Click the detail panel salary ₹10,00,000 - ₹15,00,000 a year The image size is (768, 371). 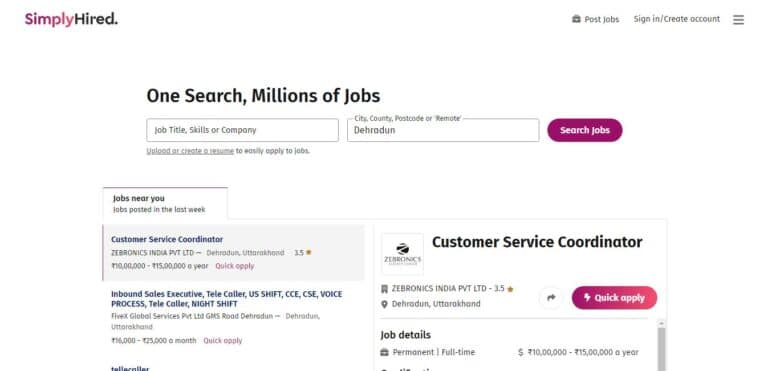[583, 352]
